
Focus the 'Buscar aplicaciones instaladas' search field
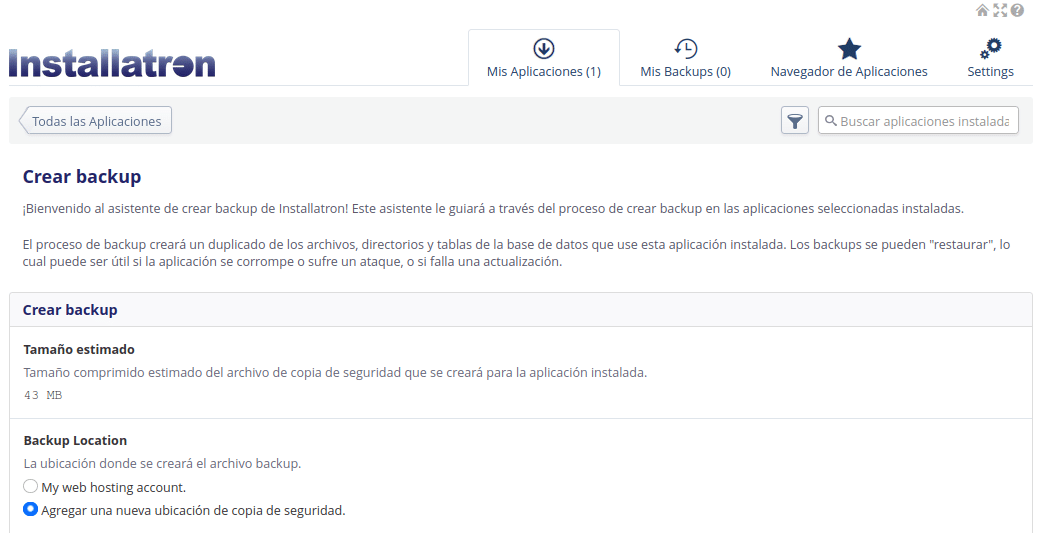[926, 121]
